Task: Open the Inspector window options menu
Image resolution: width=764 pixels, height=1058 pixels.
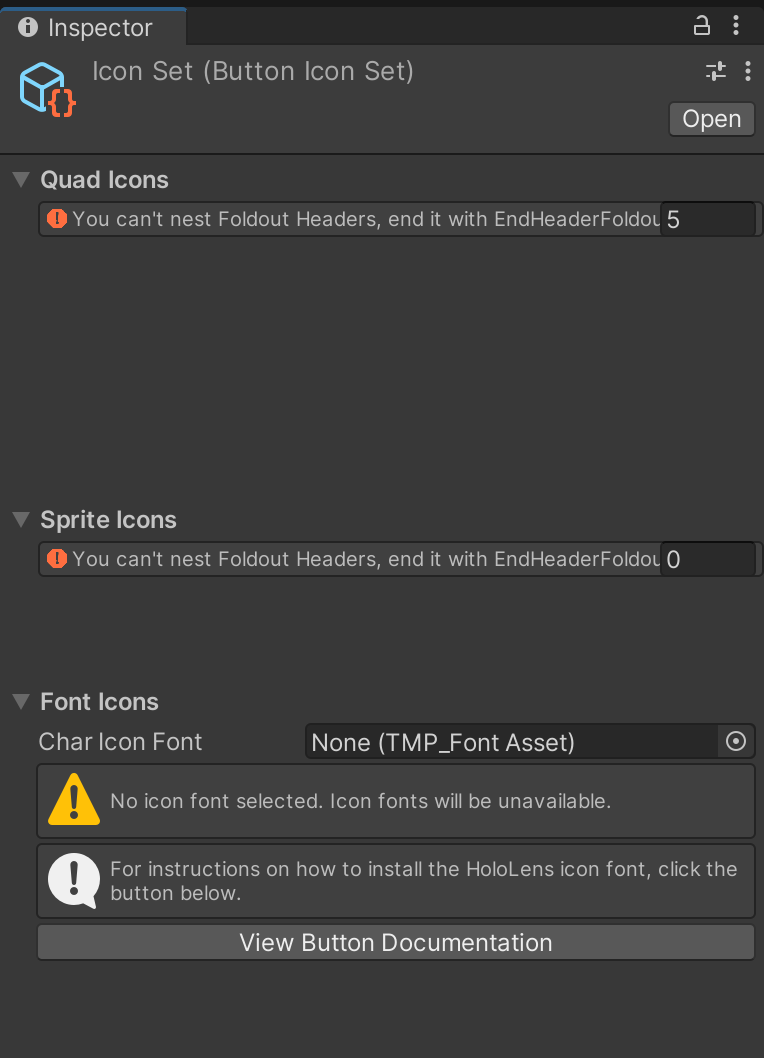Action: click(x=737, y=27)
